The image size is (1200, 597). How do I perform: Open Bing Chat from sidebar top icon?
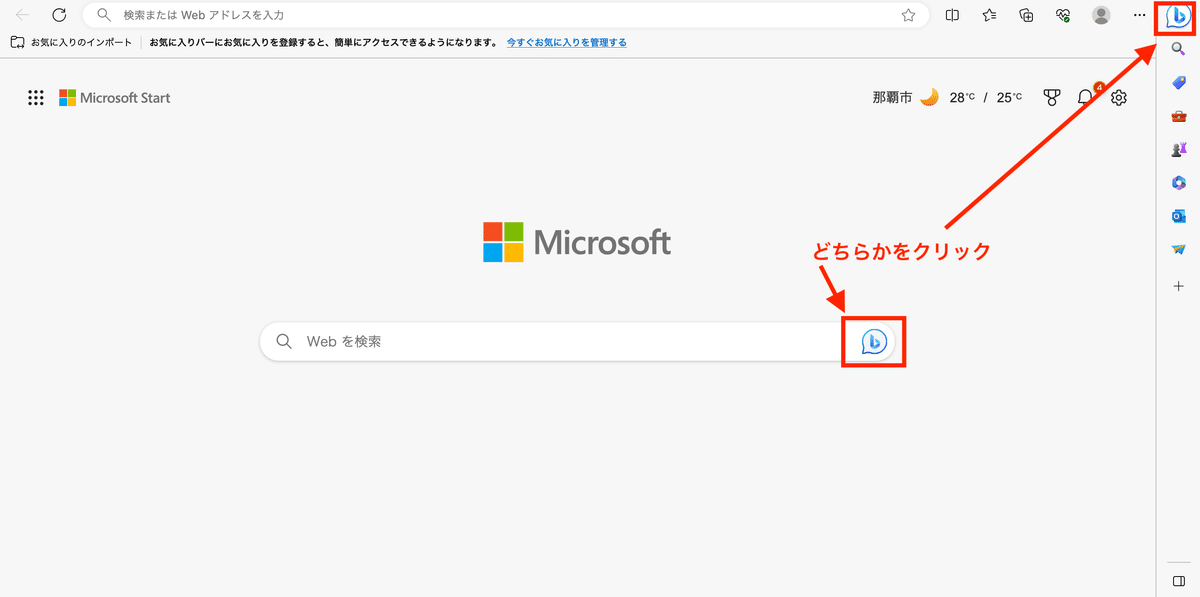tap(1177, 16)
